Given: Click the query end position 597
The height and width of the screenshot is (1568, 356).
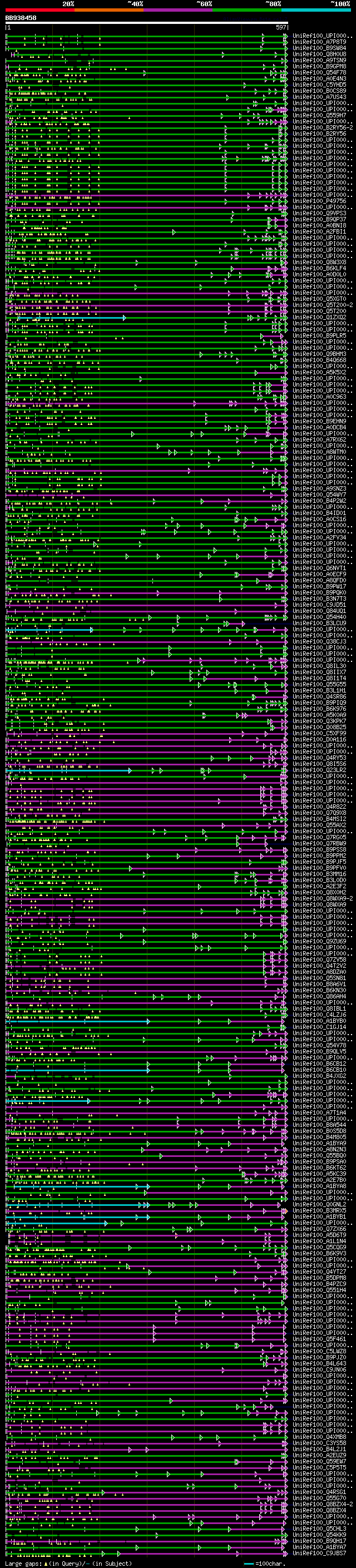Looking at the screenshot, I should [280, 27].
